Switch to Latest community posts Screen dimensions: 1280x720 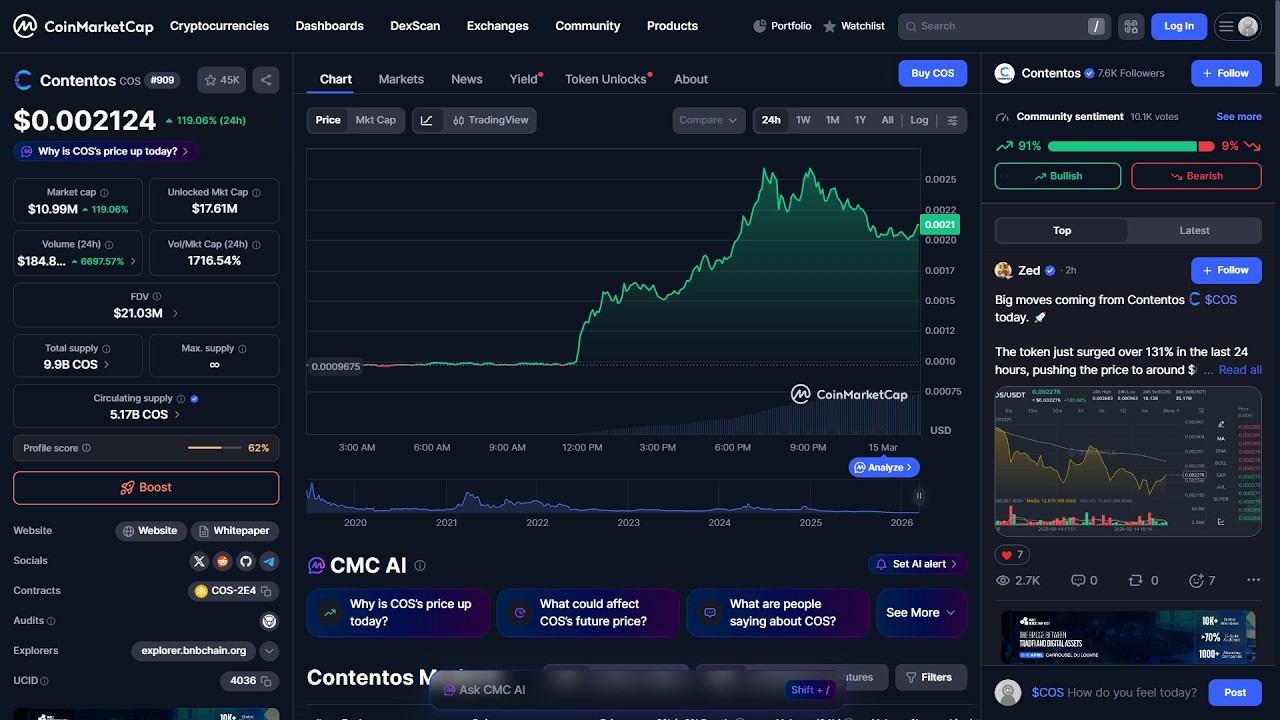(1194, 230)
